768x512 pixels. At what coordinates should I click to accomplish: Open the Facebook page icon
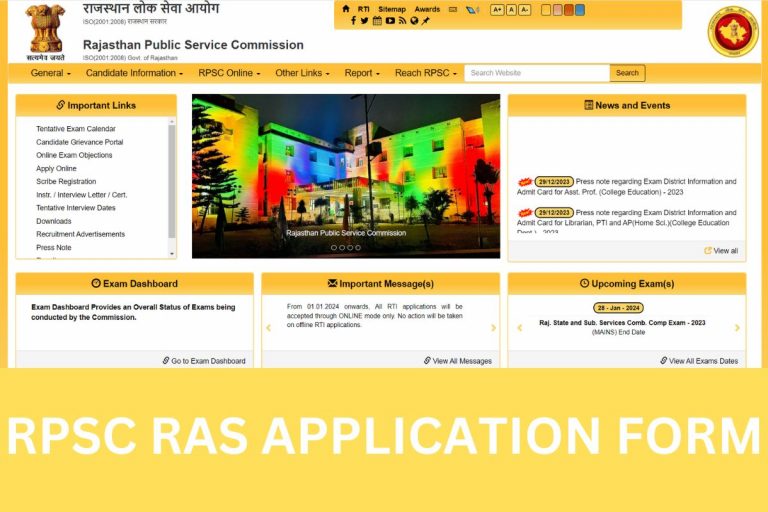(x=353, y=21)
